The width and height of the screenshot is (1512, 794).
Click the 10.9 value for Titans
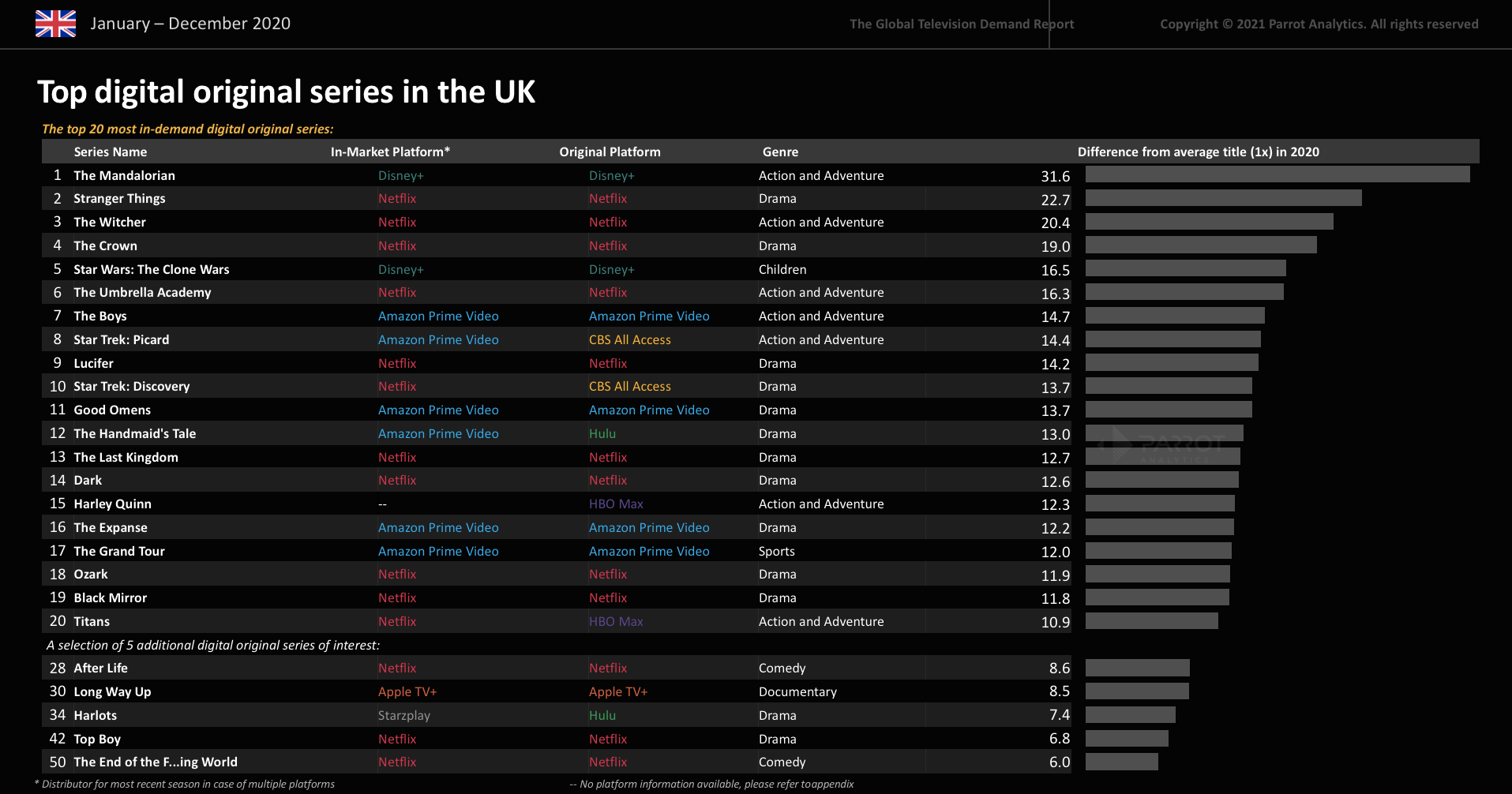coord(1056,623)
